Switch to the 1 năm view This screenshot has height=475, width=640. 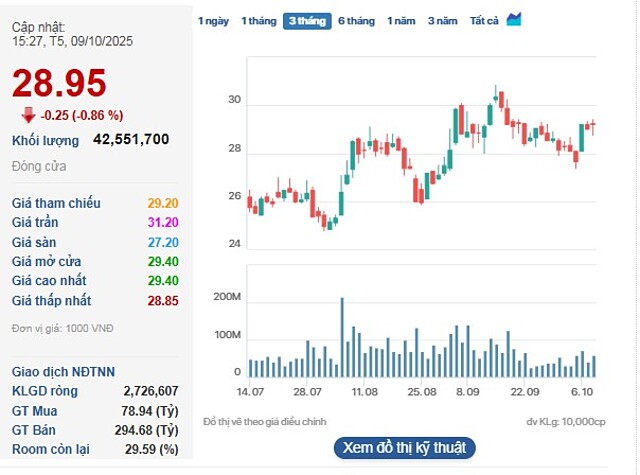pos(401,20)
